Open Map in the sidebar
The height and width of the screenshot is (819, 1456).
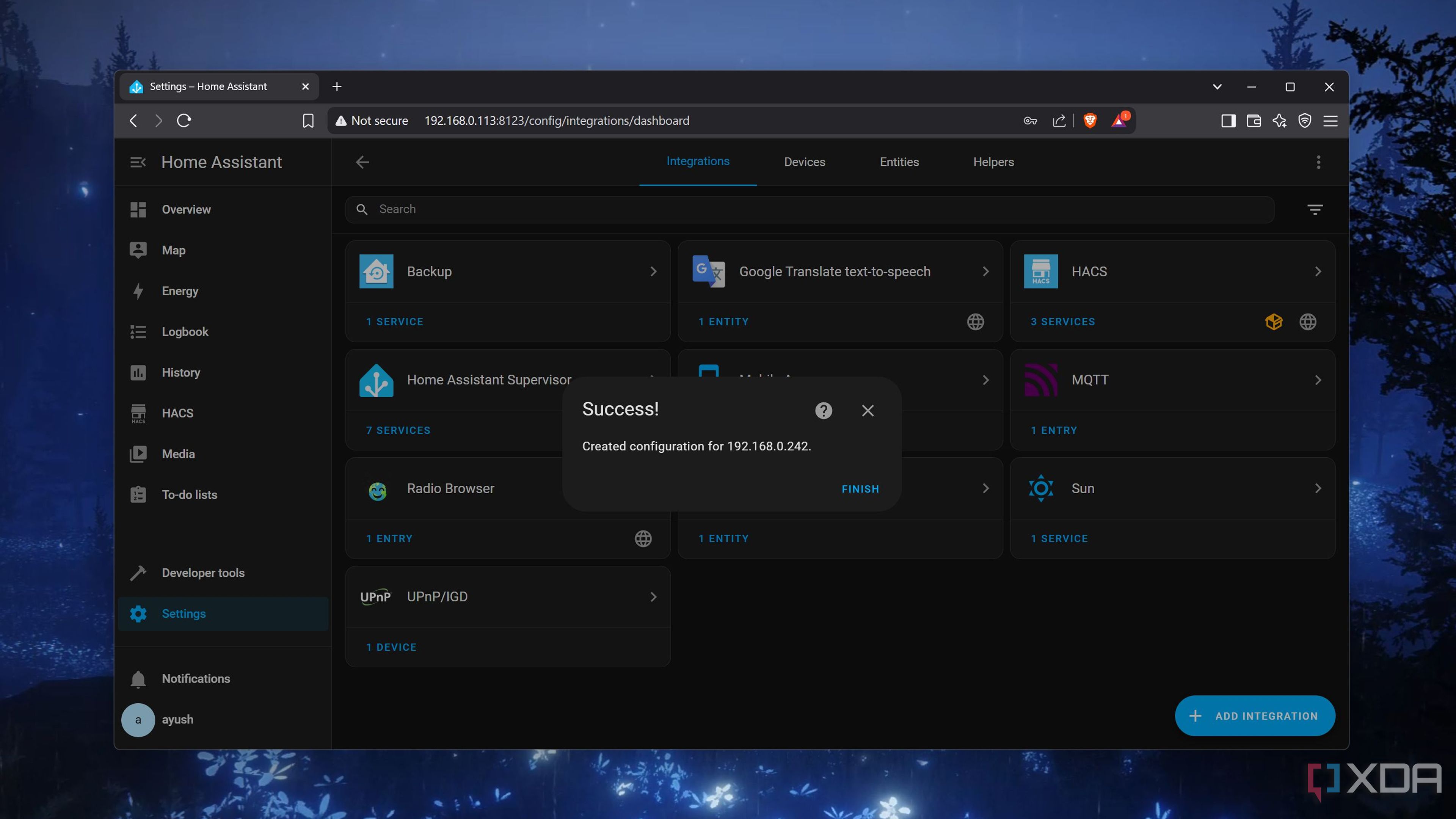pos(223,250)
